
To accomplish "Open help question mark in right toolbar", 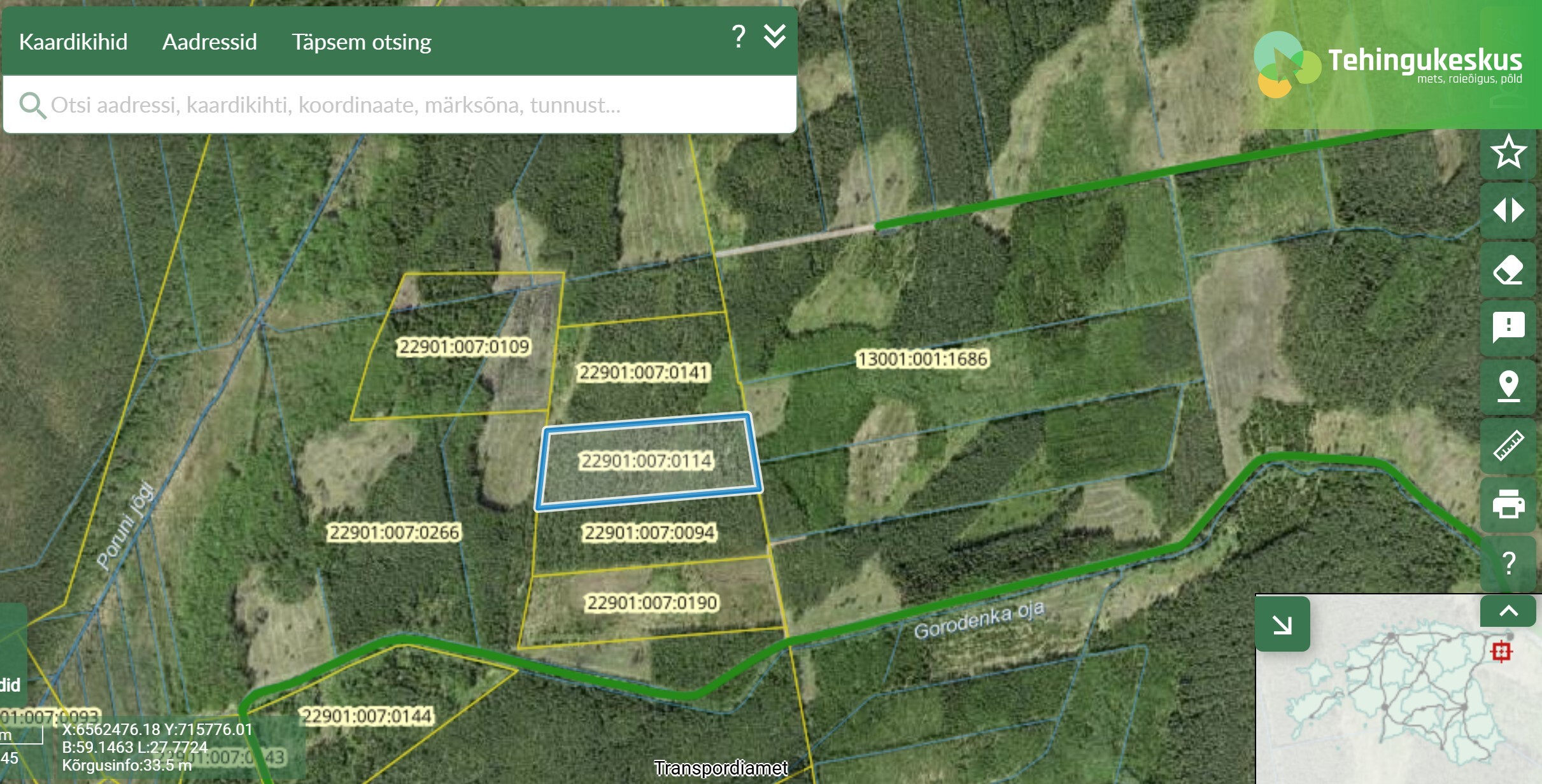I will pos(1508,563).
